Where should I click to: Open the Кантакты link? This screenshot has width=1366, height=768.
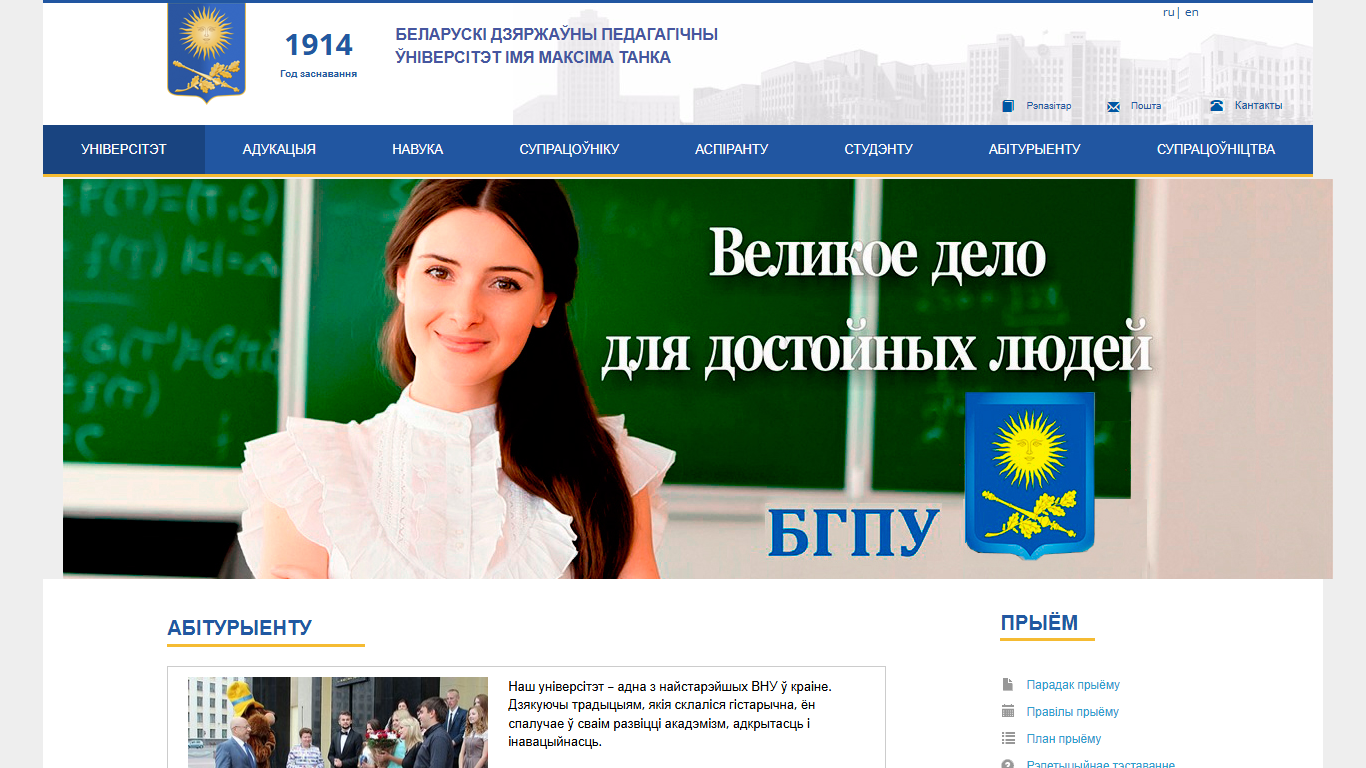[1258, 105]
